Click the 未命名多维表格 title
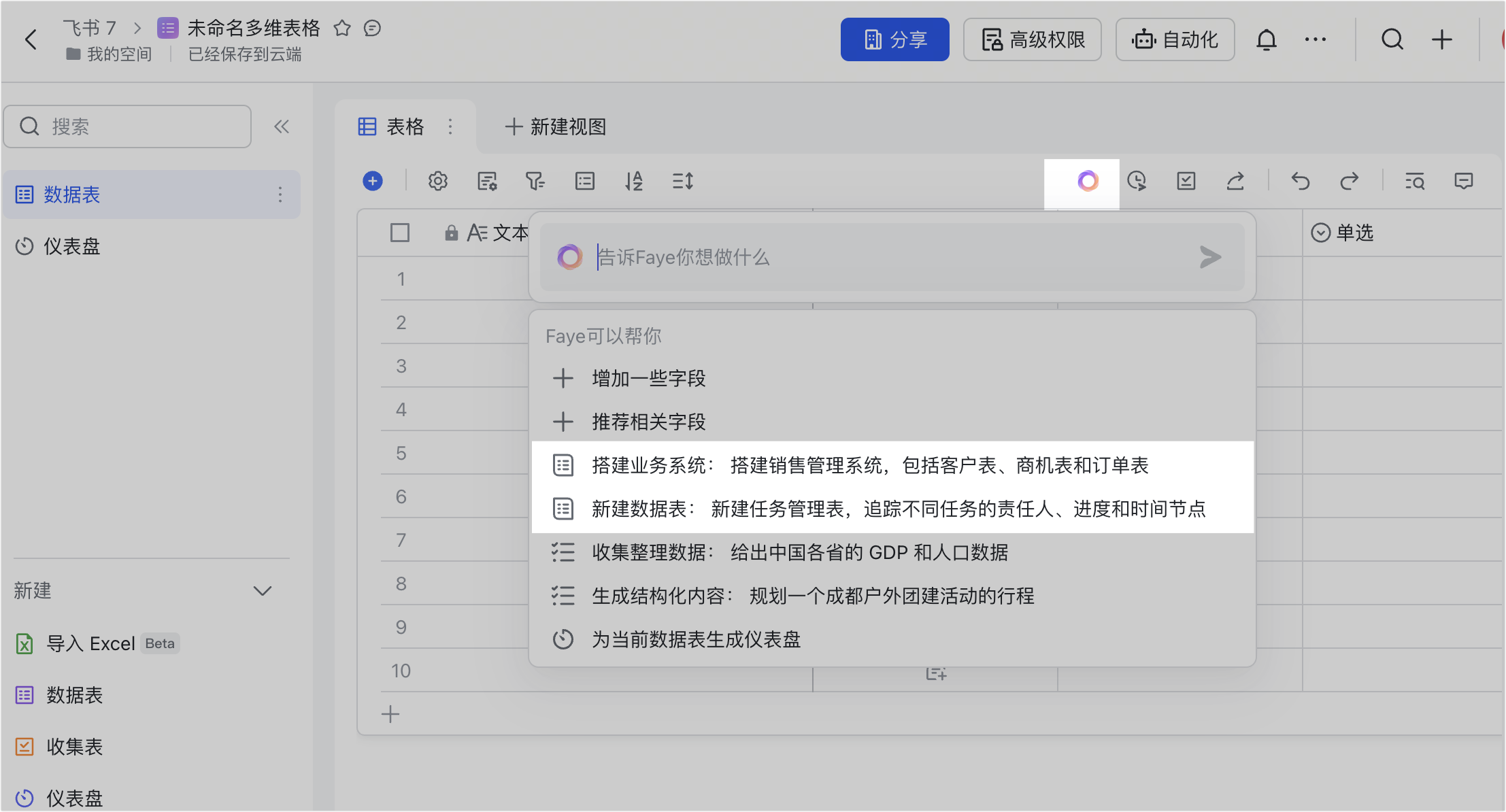Screen dimensions: 1506x812 coord(254,28)
